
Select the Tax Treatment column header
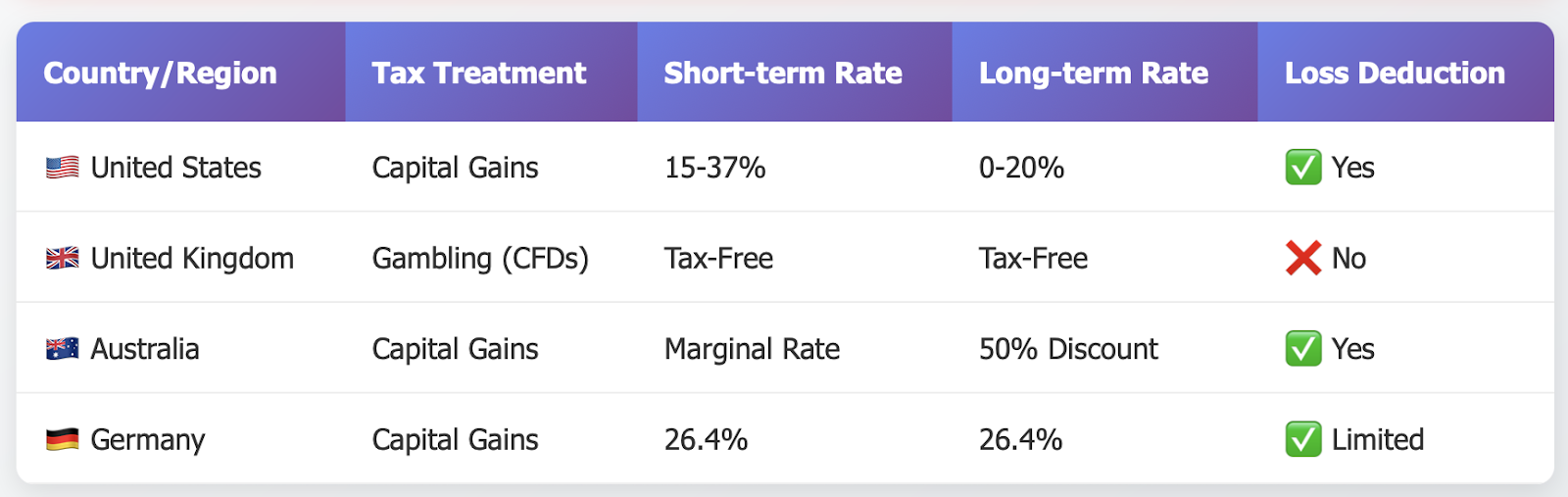479,73
